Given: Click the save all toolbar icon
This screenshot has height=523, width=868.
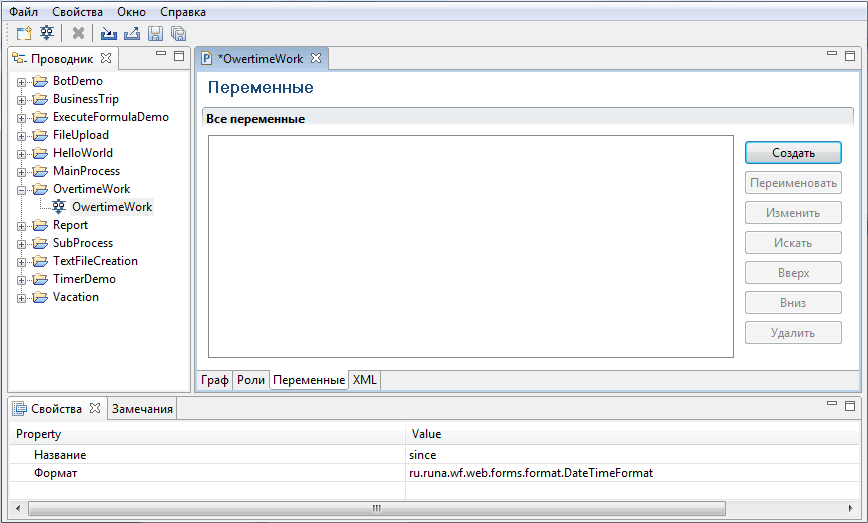Looking at the screenshot, I should pos(178,34).
